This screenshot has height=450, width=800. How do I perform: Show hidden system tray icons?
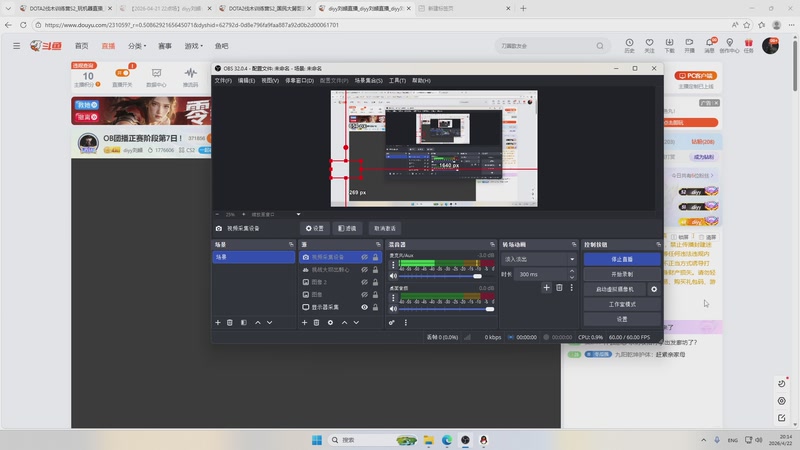704,440
